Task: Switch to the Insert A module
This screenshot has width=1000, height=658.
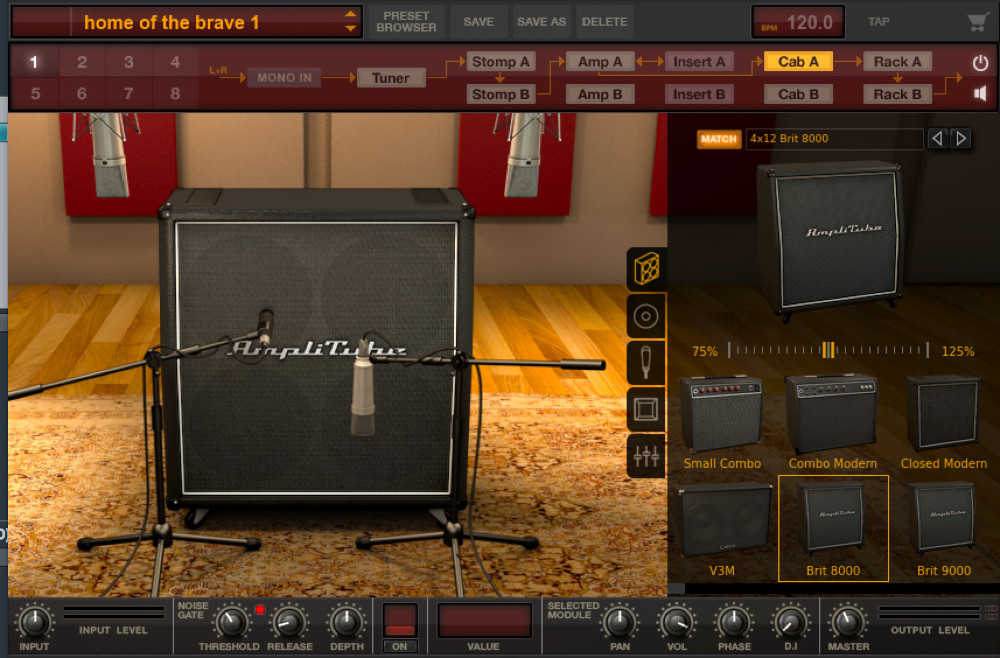Action: (699, 62)
